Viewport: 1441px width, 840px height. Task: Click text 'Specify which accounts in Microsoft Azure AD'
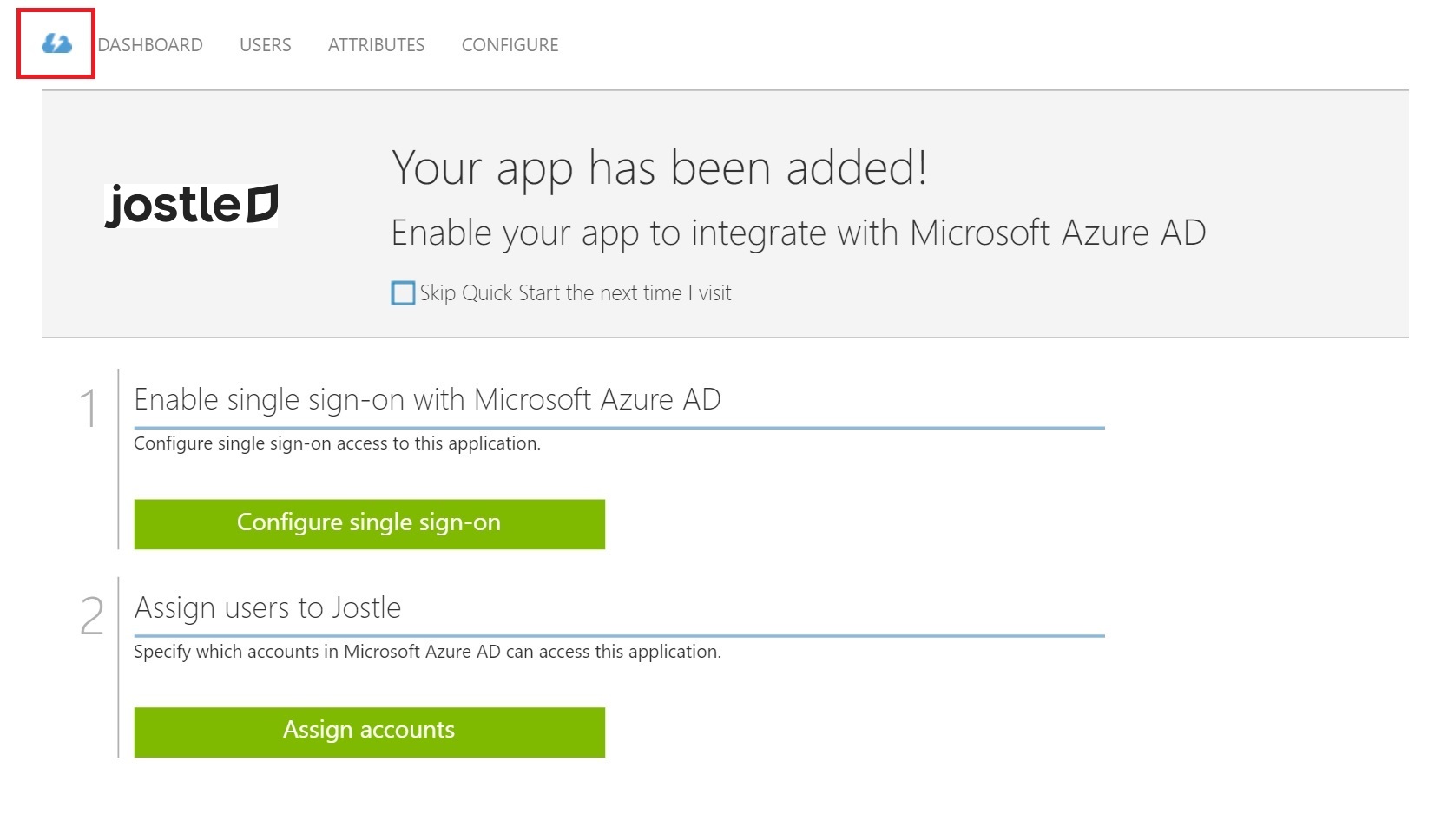click(x=317, y=652)
